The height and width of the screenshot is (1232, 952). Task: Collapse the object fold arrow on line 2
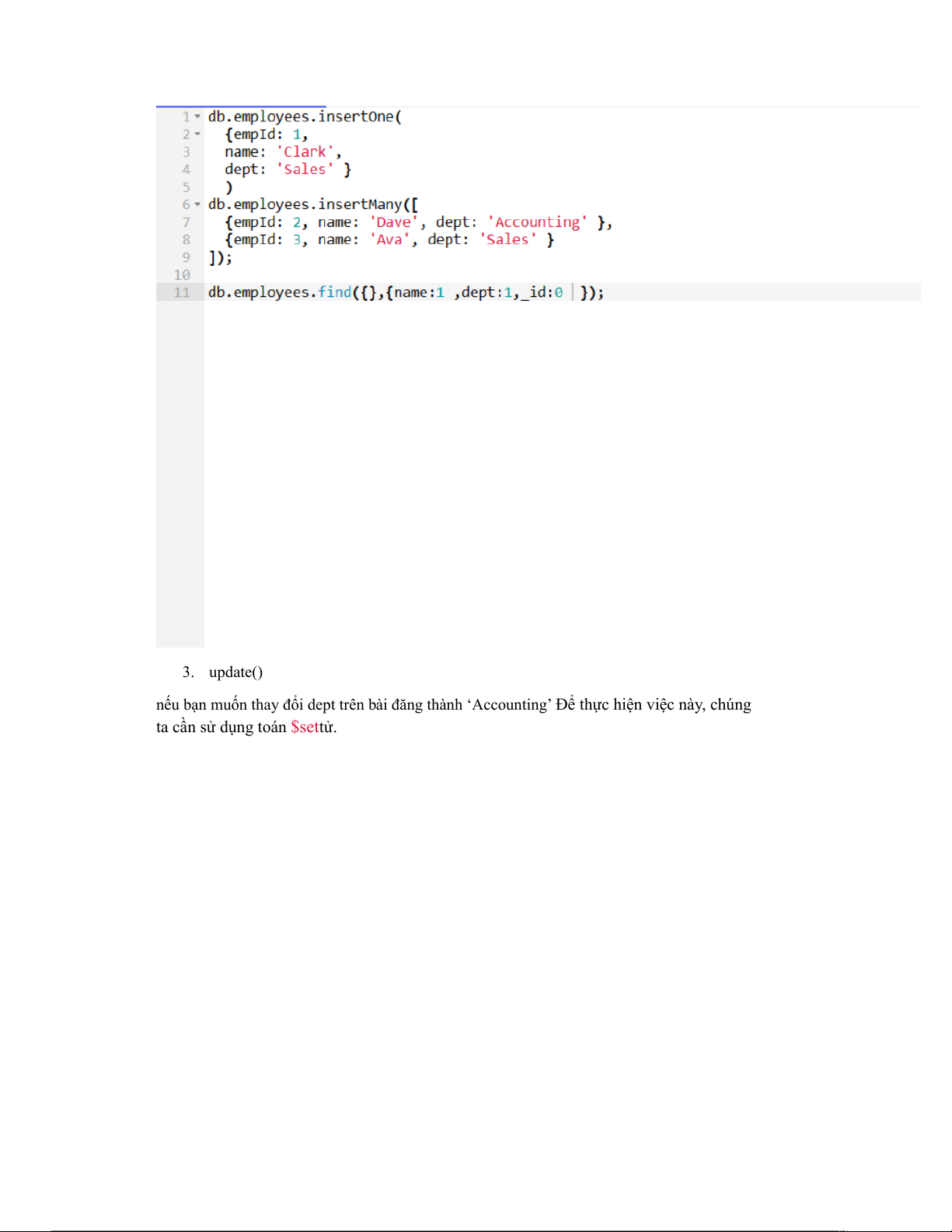click(x=197, y=134)
